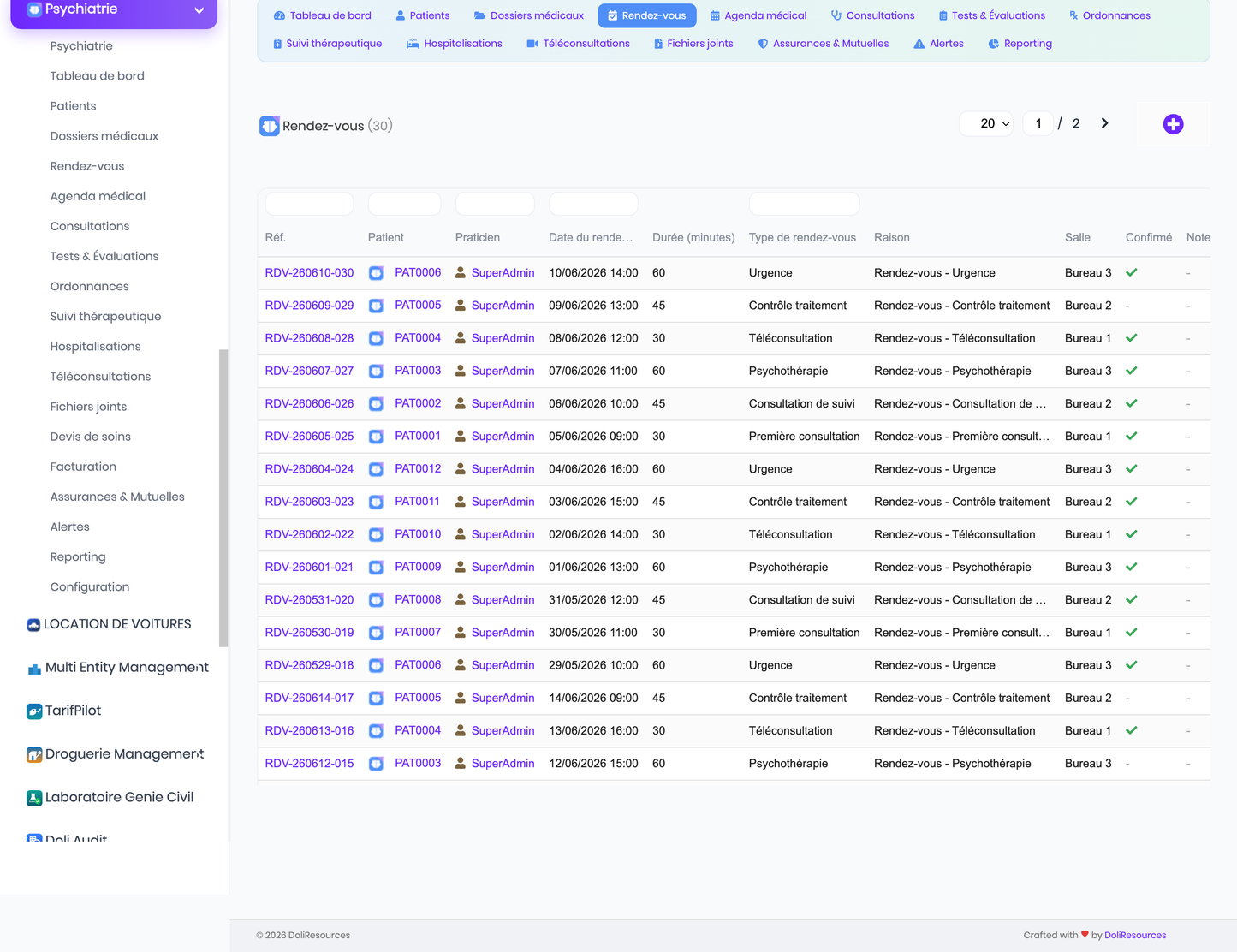Click TarifPilot module icon
The image size is (1237, 952).
point(34,711)
